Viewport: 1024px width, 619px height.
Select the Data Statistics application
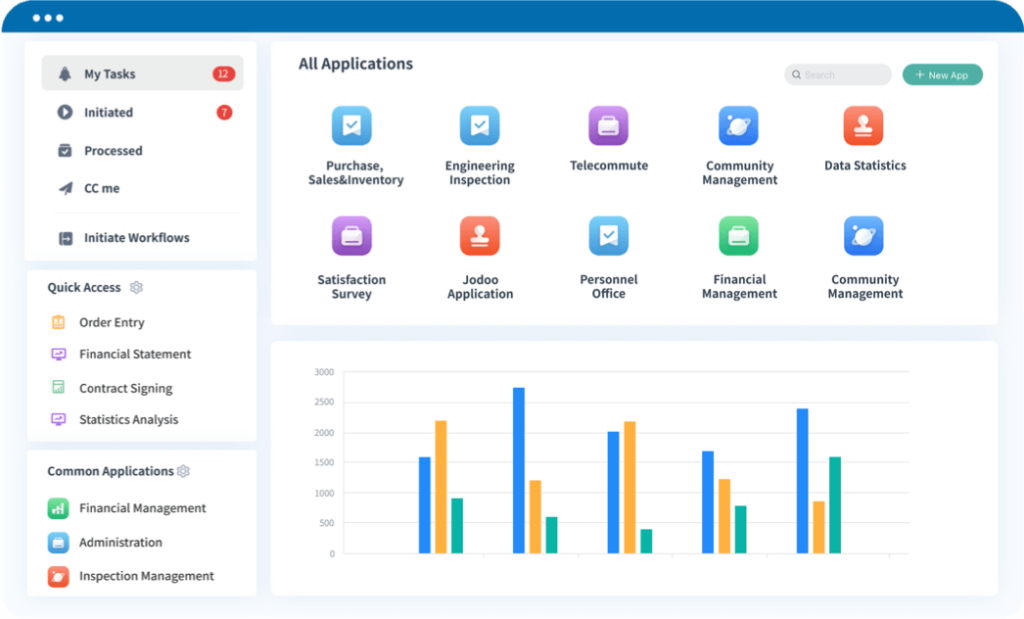click(864, 125)
